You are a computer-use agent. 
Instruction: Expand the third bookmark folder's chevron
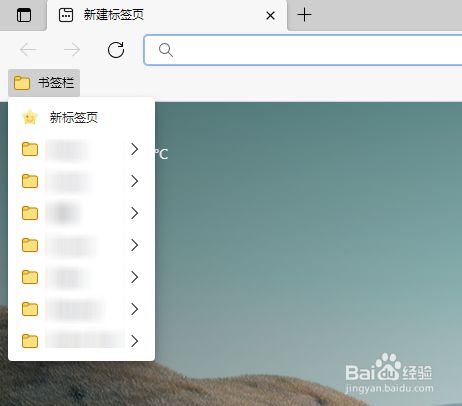click(x=134, y=213)
